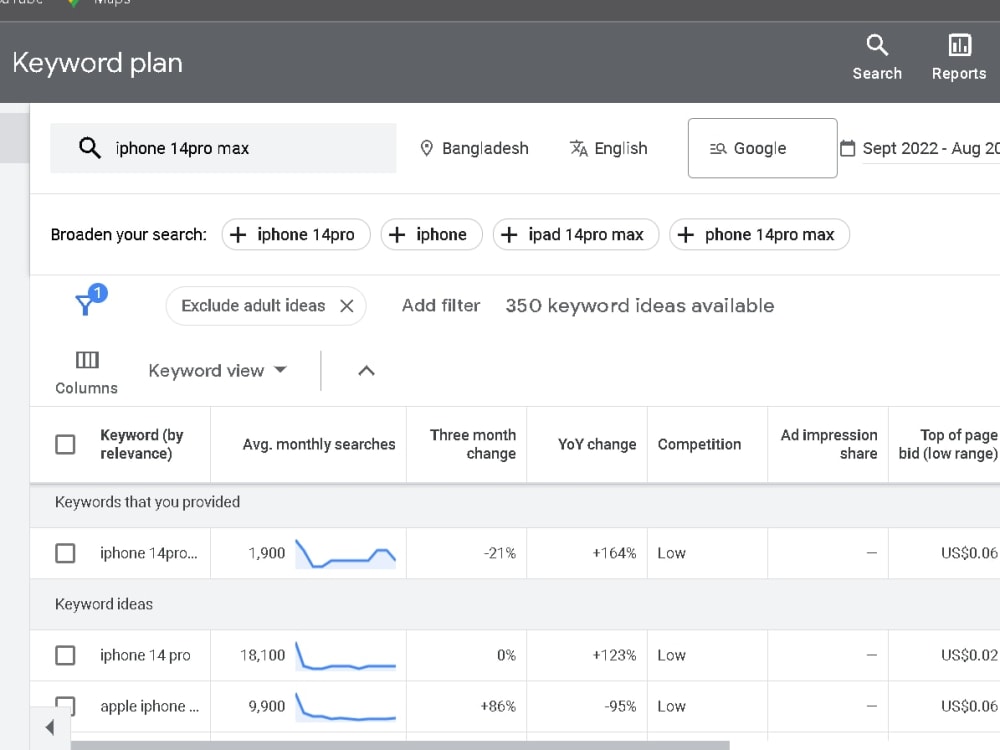Check the iphone 14 pro keyword checkbox

coord(65,655)
